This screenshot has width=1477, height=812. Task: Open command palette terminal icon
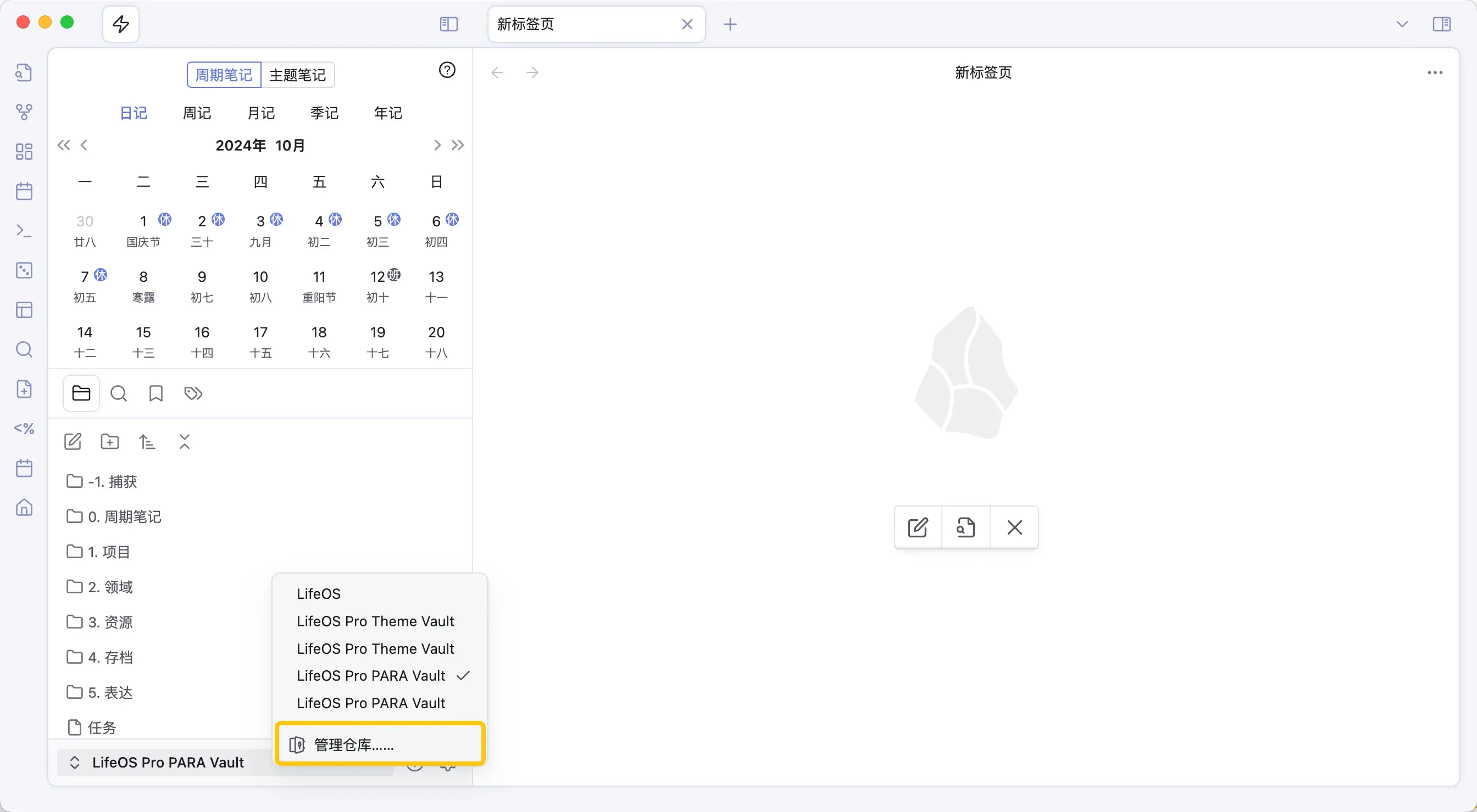coord(24,231)
